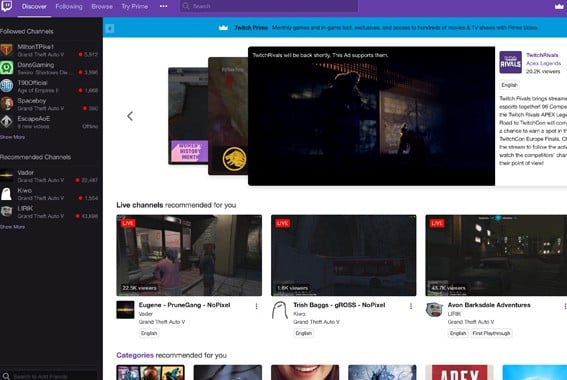
Task: Open LIRIK in recommended channels sidebar
Action: tap(50, 212)
